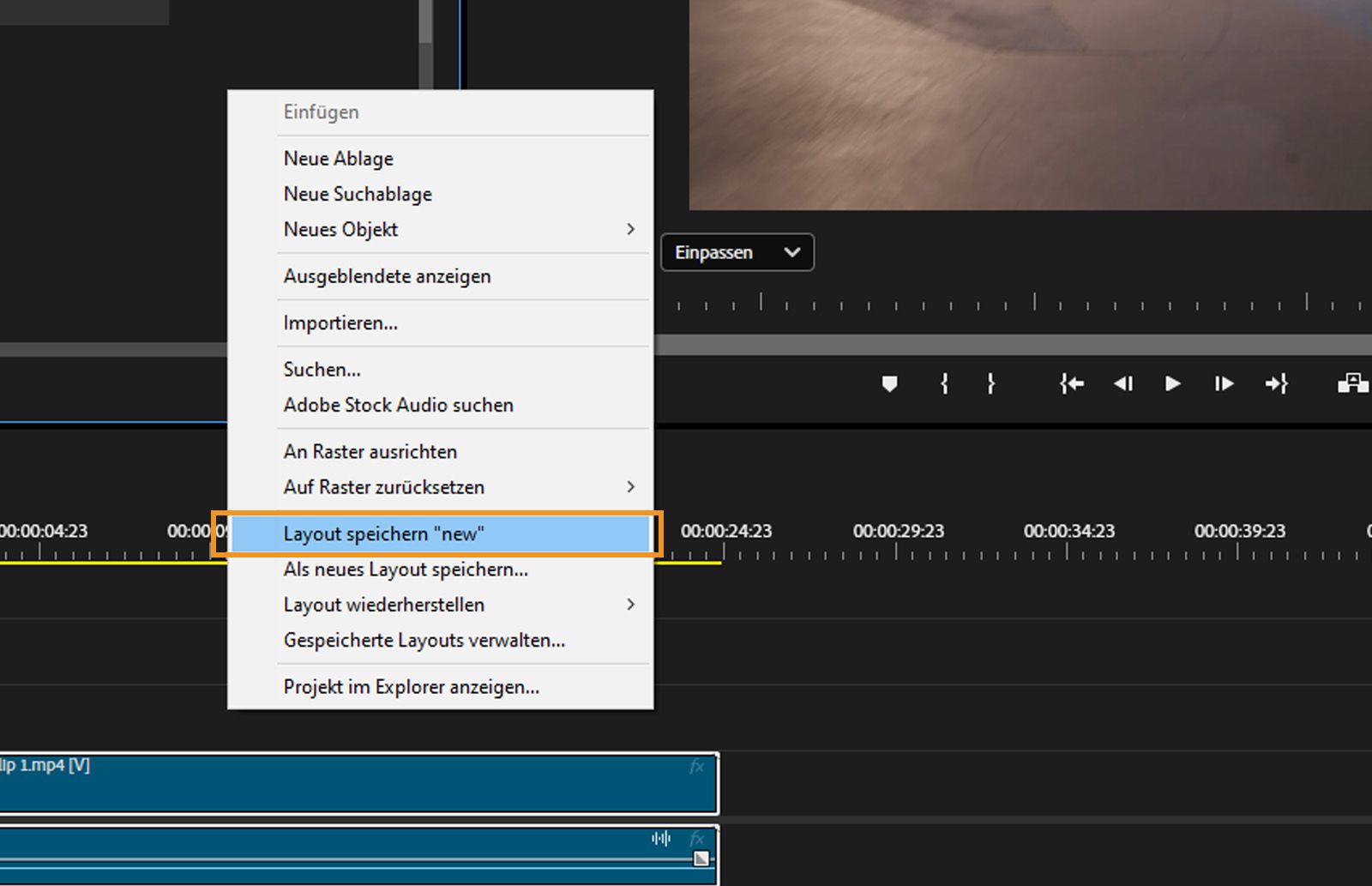The image size is (1372, 886).
Task: Click timecode 00:00:04:23 on the timeline ruler
Action: tap(44, 531)
